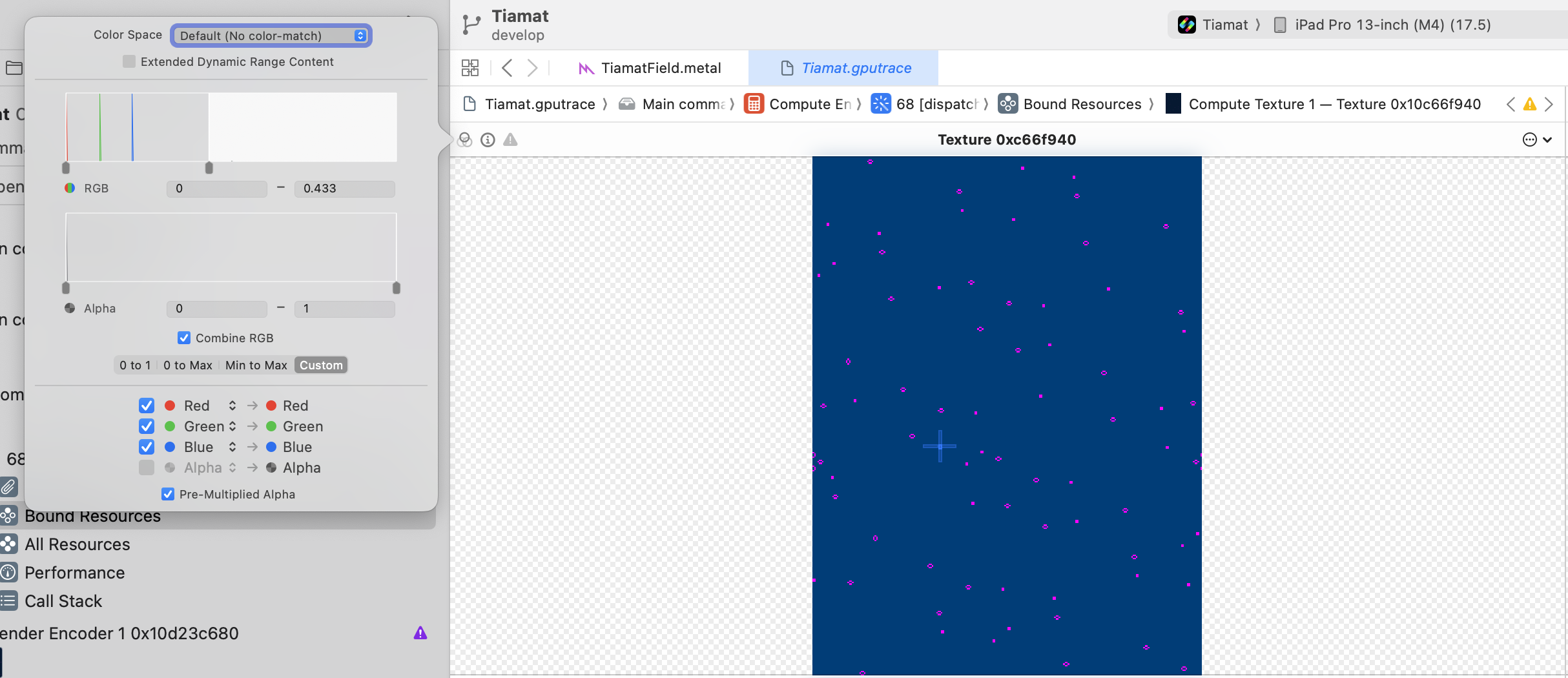Click the RGB maximum value field 0.433
Image resolution: width=1568 pixels, height=678 pixels.
pos(344,189)
